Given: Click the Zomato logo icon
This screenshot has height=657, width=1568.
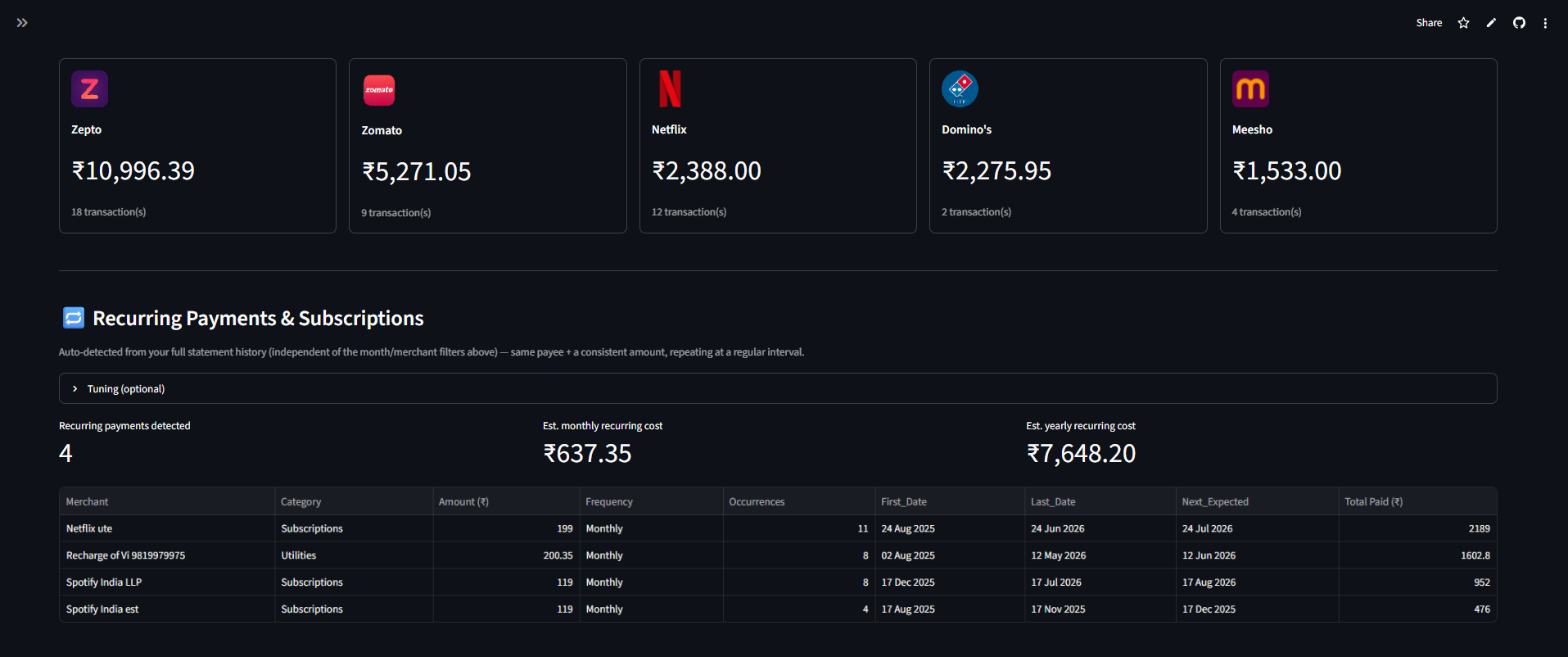Looking at the screenshot, I should [x=379, y=89].
